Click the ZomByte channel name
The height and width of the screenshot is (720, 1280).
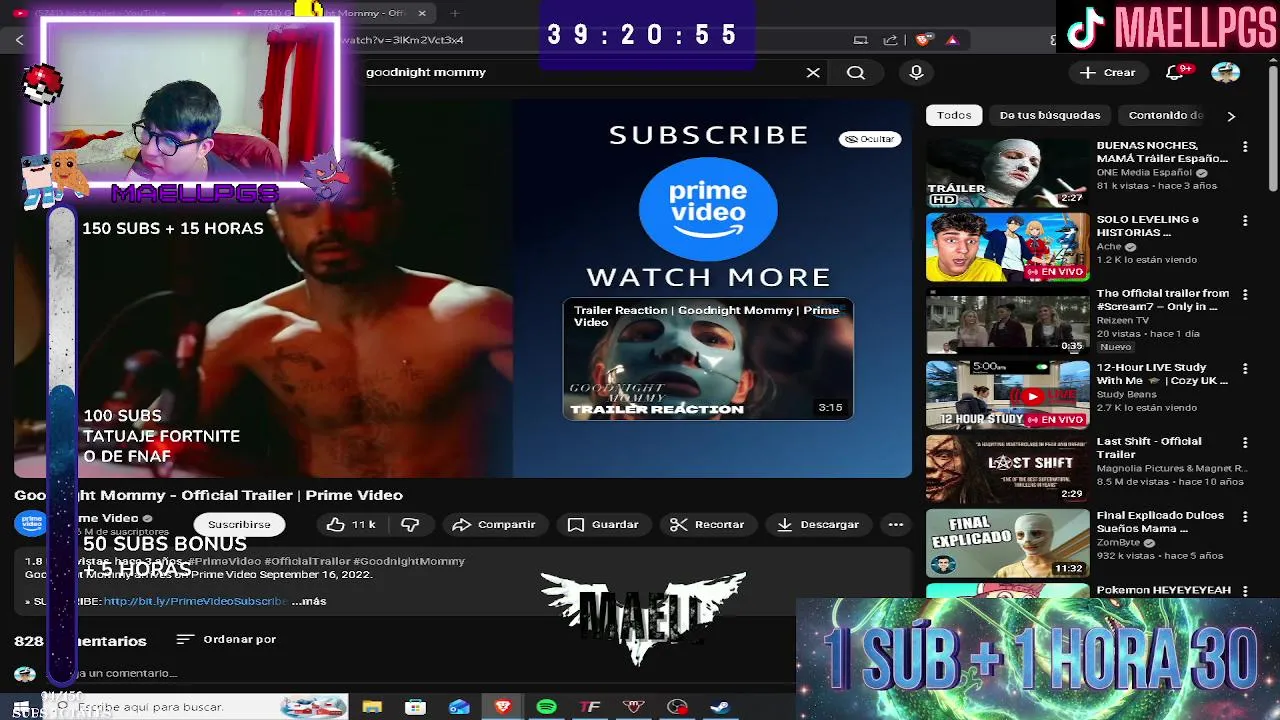coord(1119,542)
